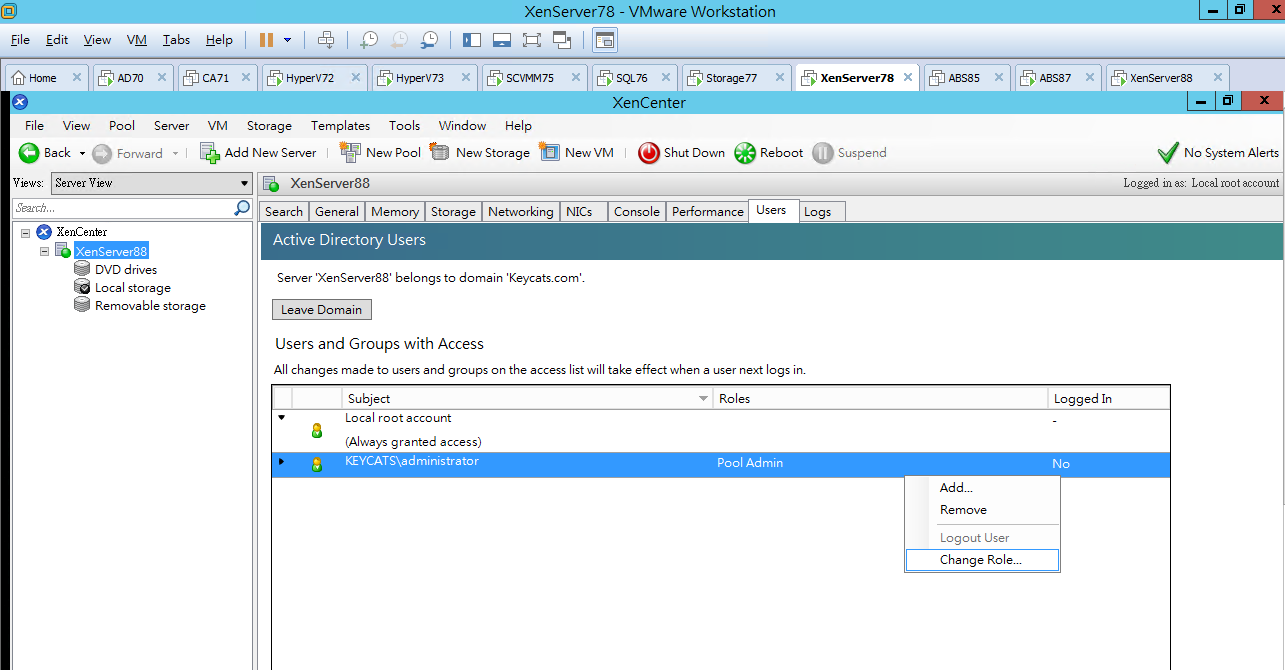The height and width of the screenshot is (670, 1286).
Task: Open the Forward history dropdown arrow
Action: 176,153
